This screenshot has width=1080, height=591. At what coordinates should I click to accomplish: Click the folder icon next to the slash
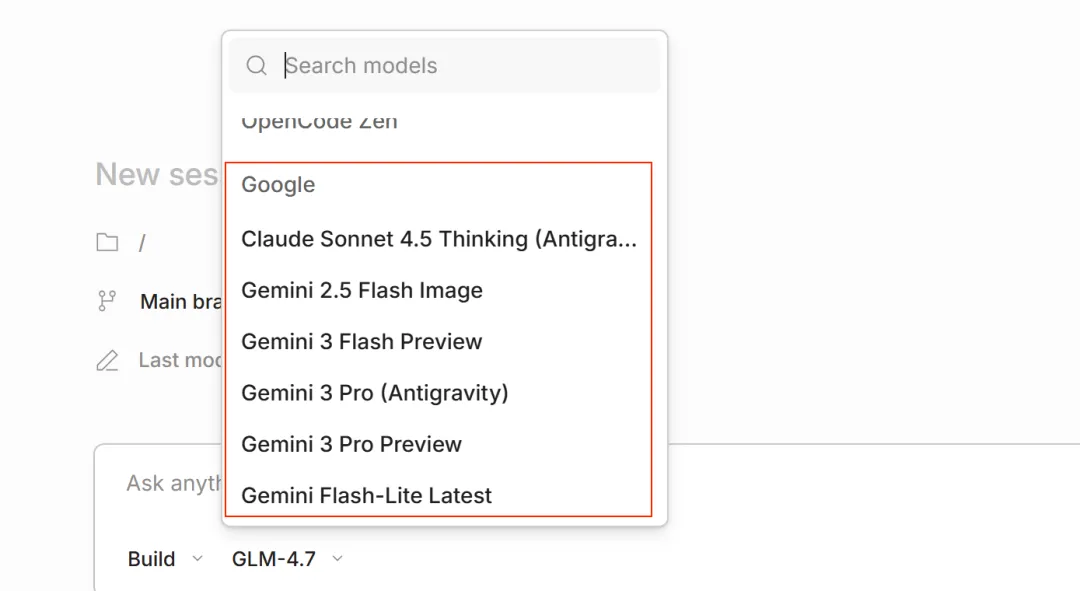coord(107,243)
